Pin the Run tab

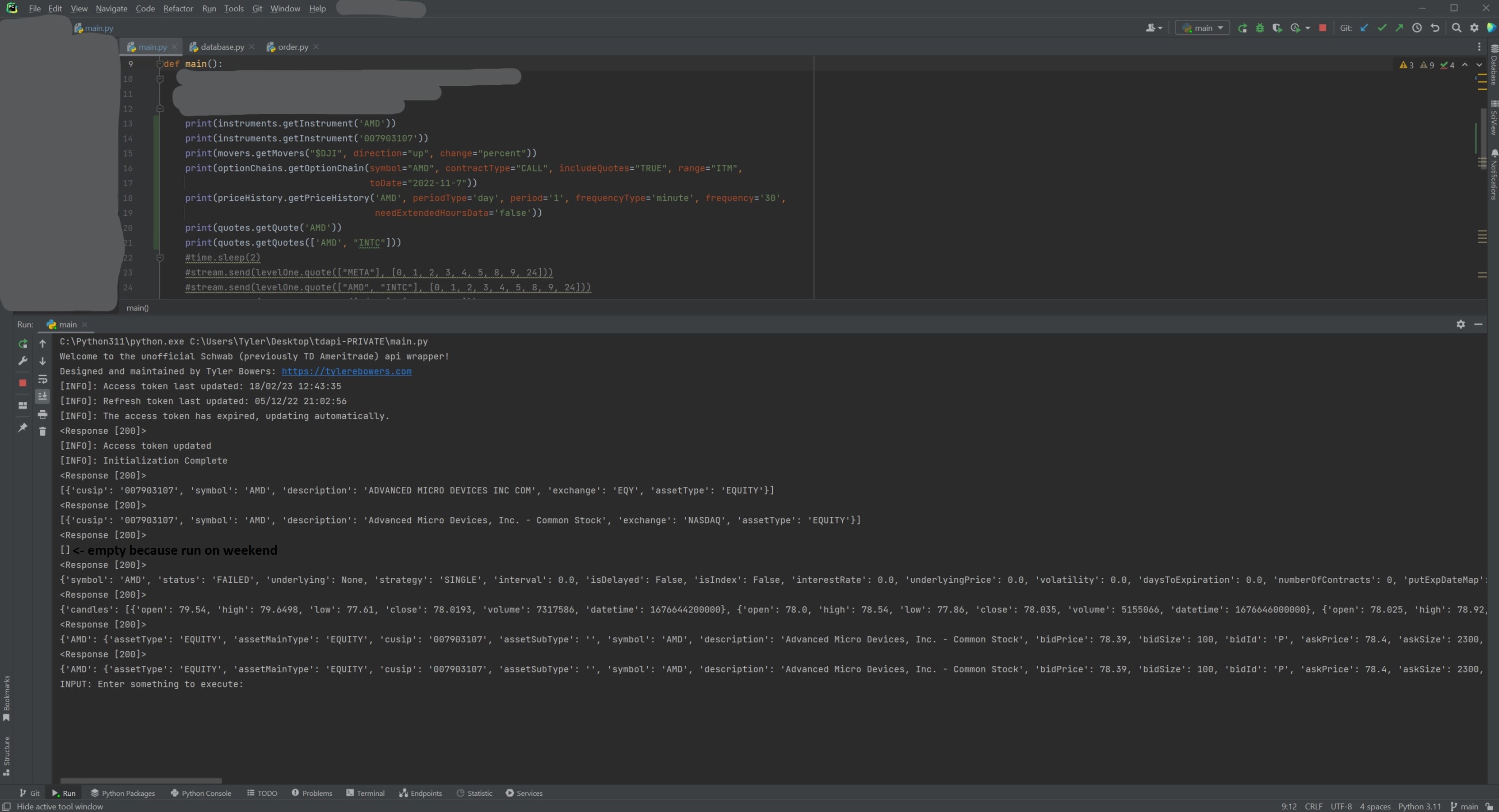click(x=23, y=428)
